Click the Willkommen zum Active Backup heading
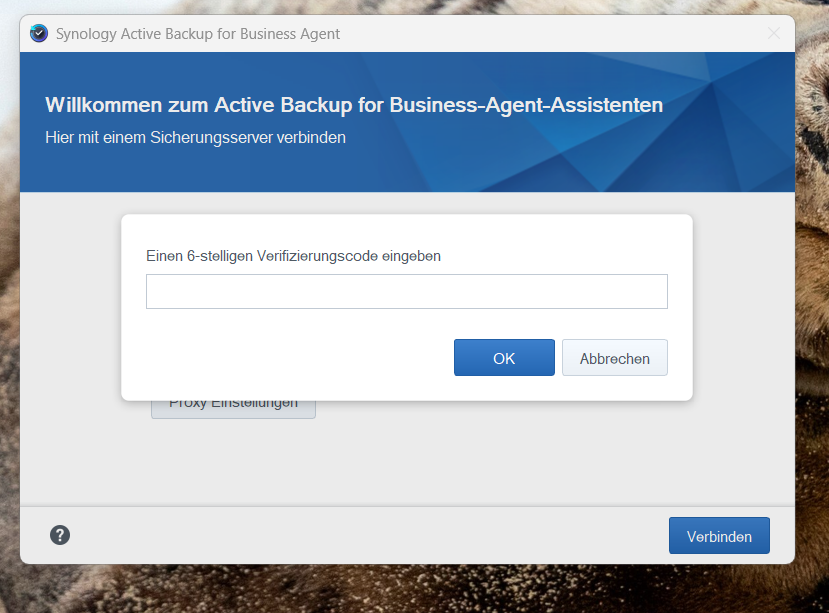This screenshot has width=829, height=613. click(x=354, y=105)
